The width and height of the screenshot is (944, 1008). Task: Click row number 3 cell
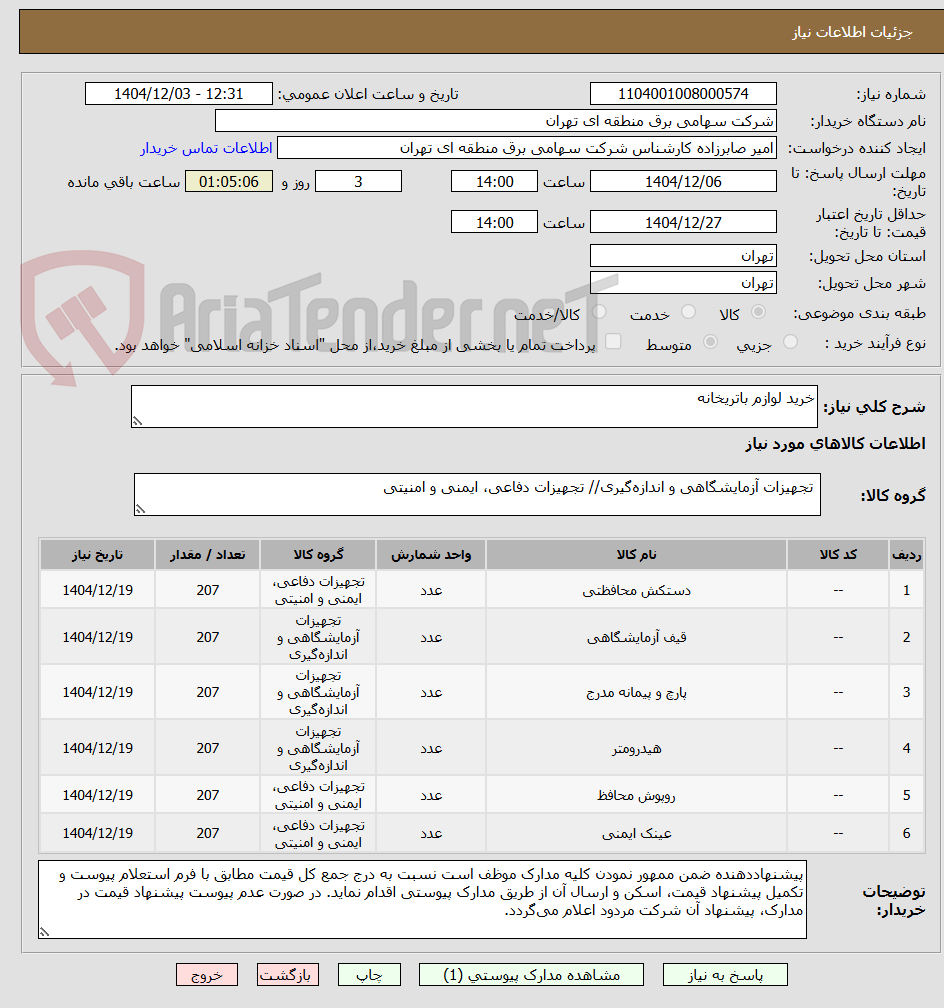click(906, 692)
